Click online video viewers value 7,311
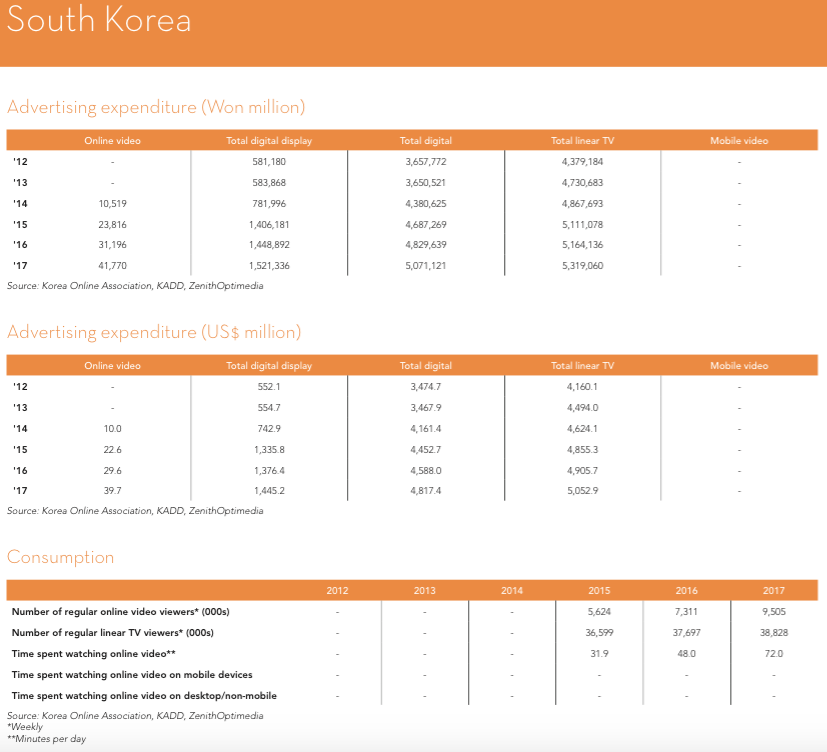This screenshot has width=827, height=752. (686, 612)
